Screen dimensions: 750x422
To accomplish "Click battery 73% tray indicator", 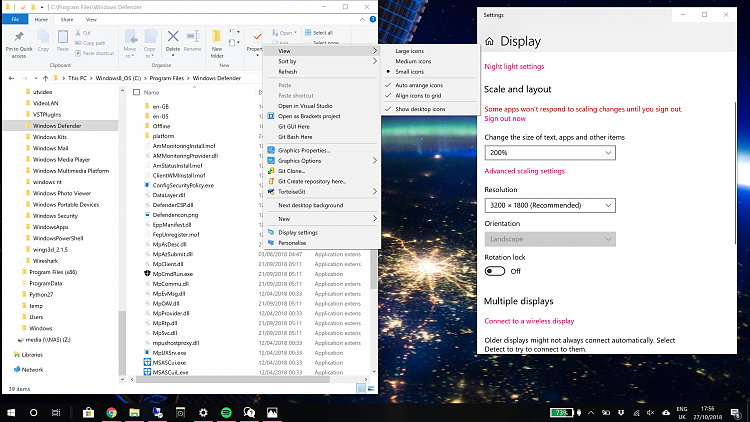I will pos(562,412).
